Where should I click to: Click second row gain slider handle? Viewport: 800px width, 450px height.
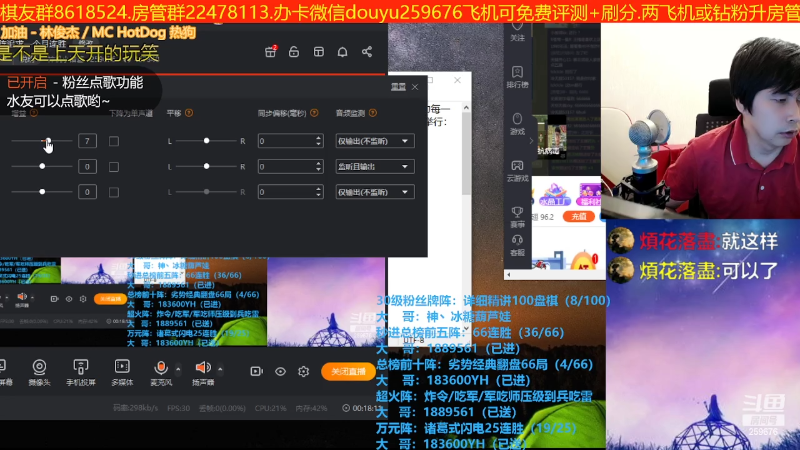coord(42,166)
